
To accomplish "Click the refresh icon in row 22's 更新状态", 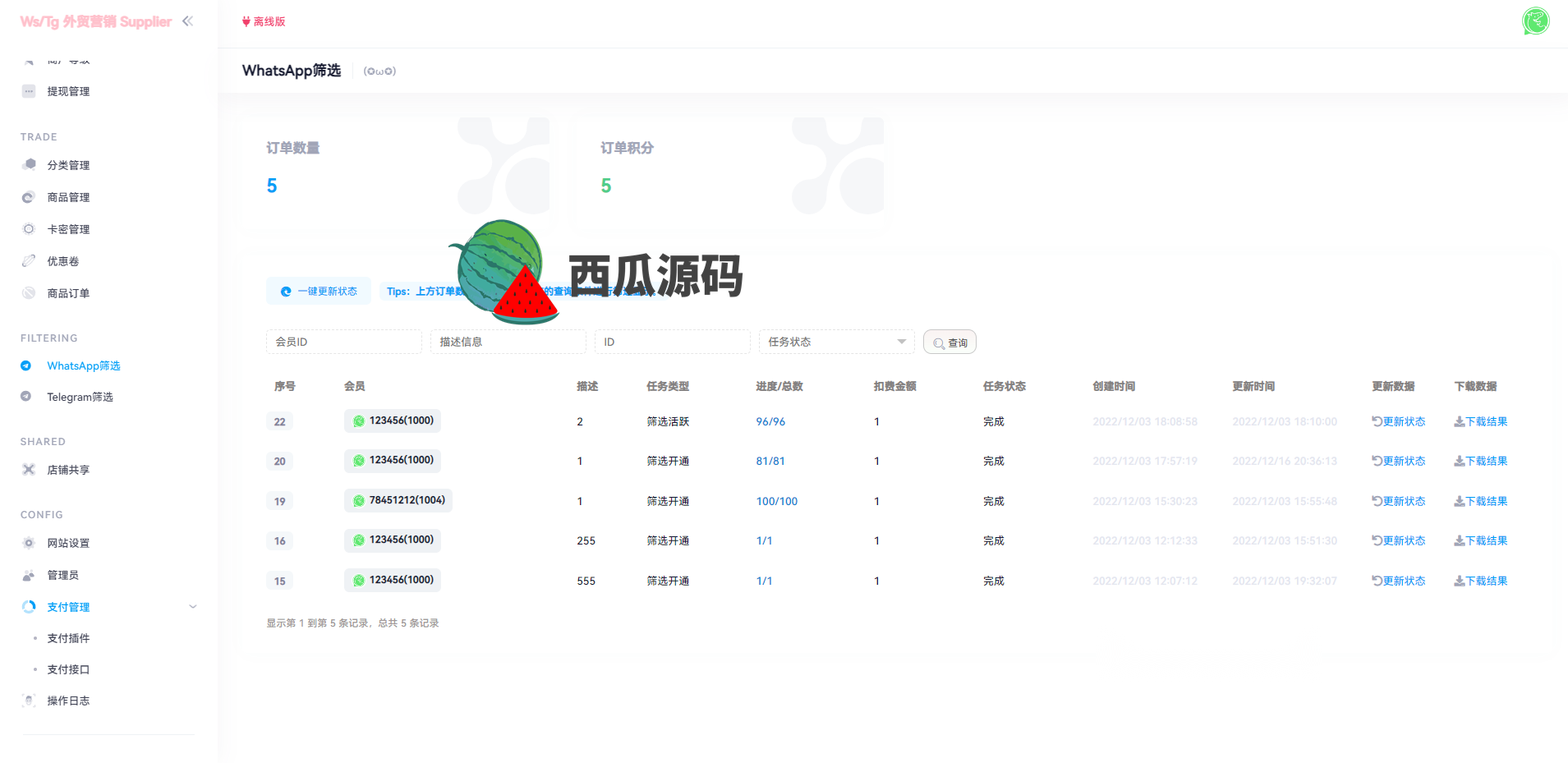I will [1377, 421].
